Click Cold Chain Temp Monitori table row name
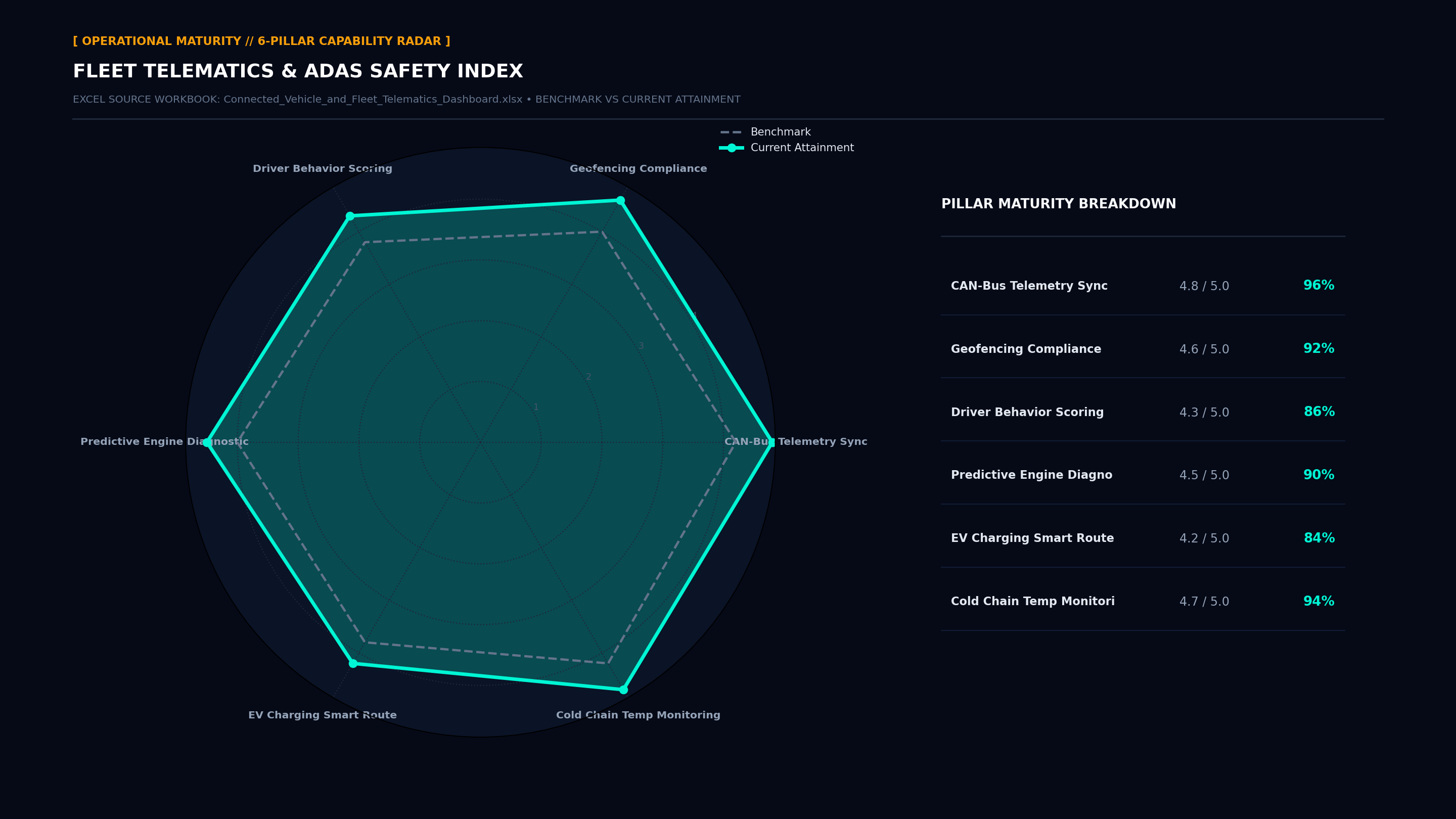1456x819 pixels. (x=1033, y=602)
